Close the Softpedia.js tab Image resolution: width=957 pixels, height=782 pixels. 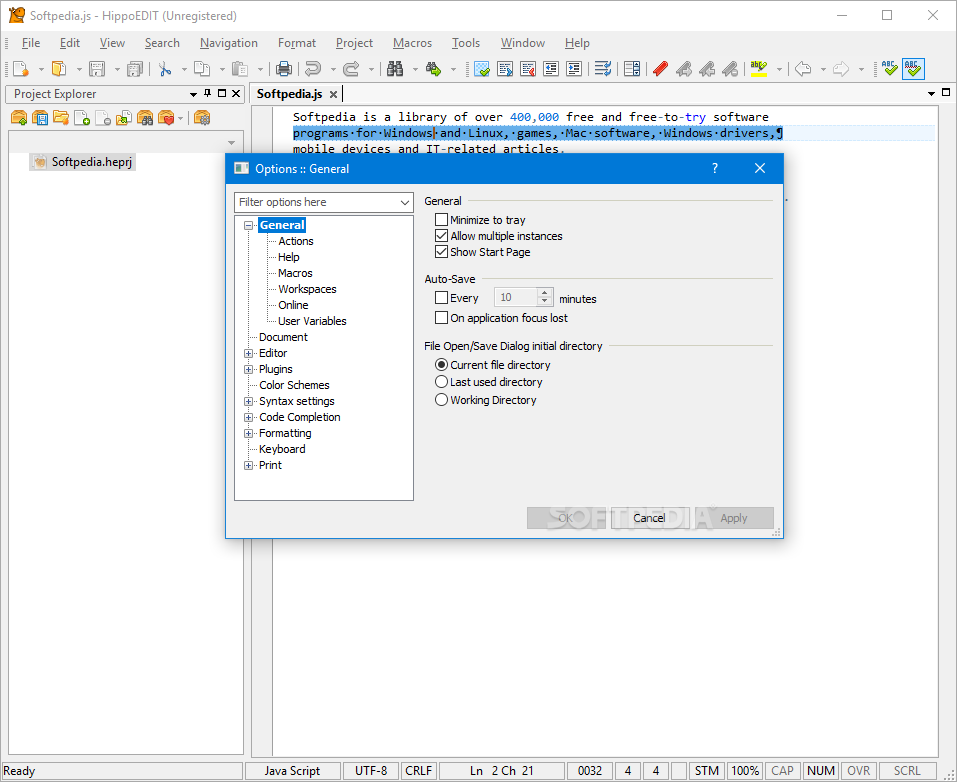click(333, 95)
